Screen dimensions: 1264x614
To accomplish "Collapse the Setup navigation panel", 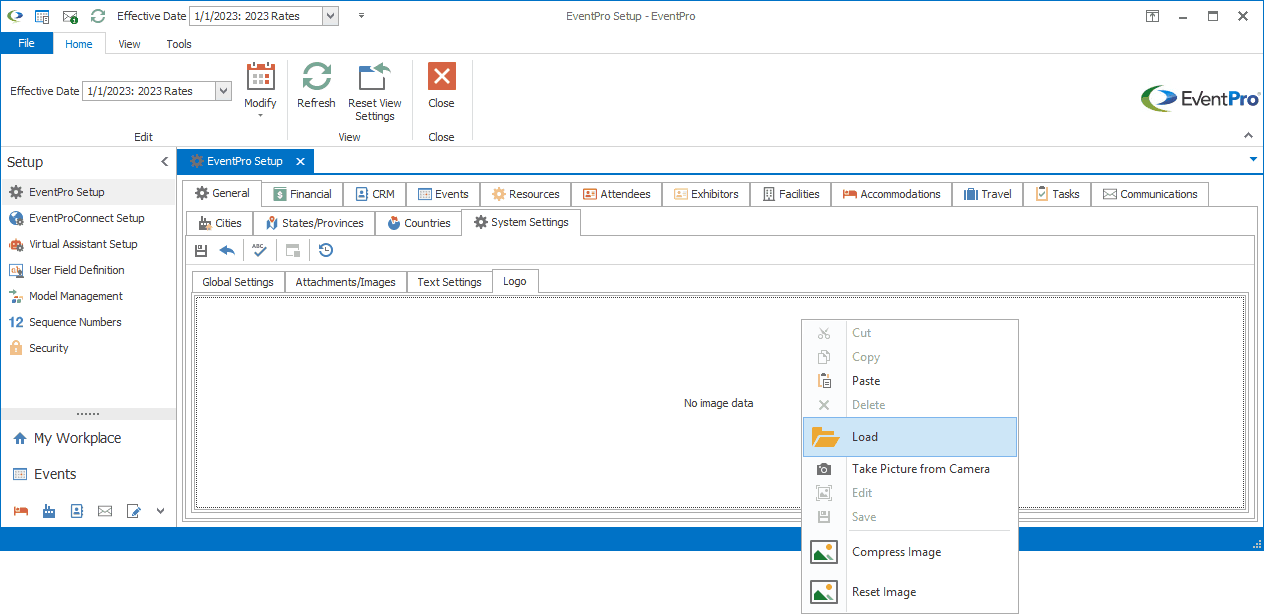I will coord(165,162).
